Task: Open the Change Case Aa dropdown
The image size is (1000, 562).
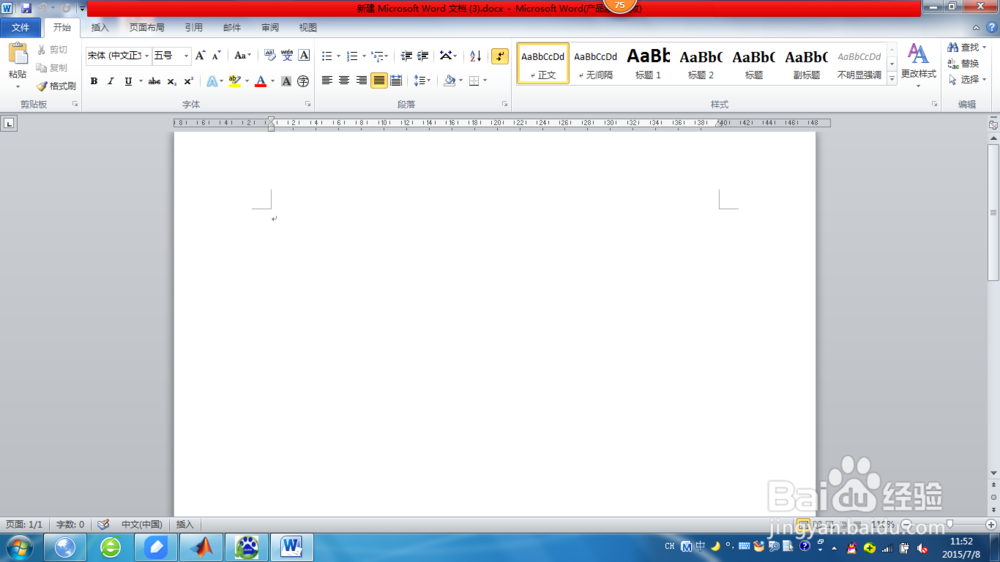Action: [242, 56]
